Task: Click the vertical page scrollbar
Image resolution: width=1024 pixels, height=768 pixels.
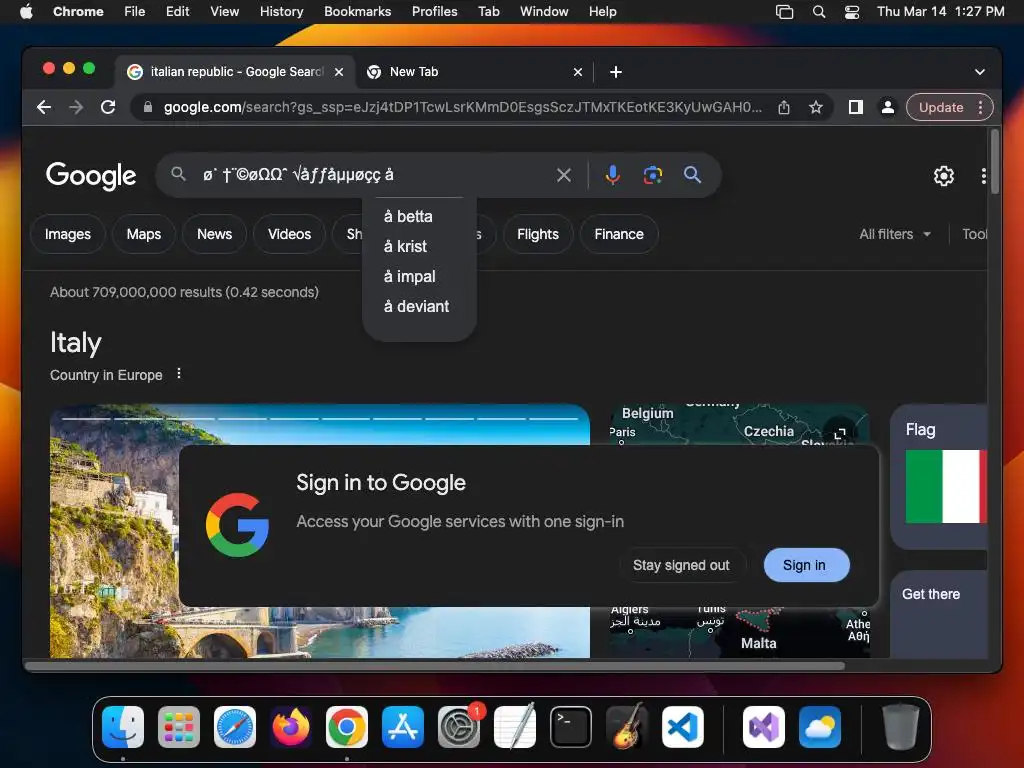Action: [x=995, y=162]
